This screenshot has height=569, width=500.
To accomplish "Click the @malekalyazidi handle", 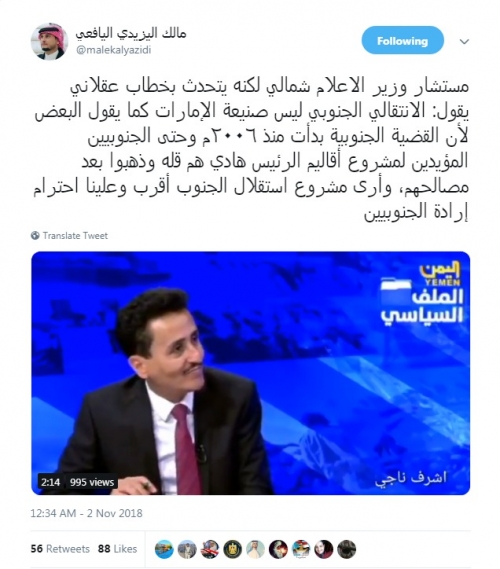I will point(113,50).
